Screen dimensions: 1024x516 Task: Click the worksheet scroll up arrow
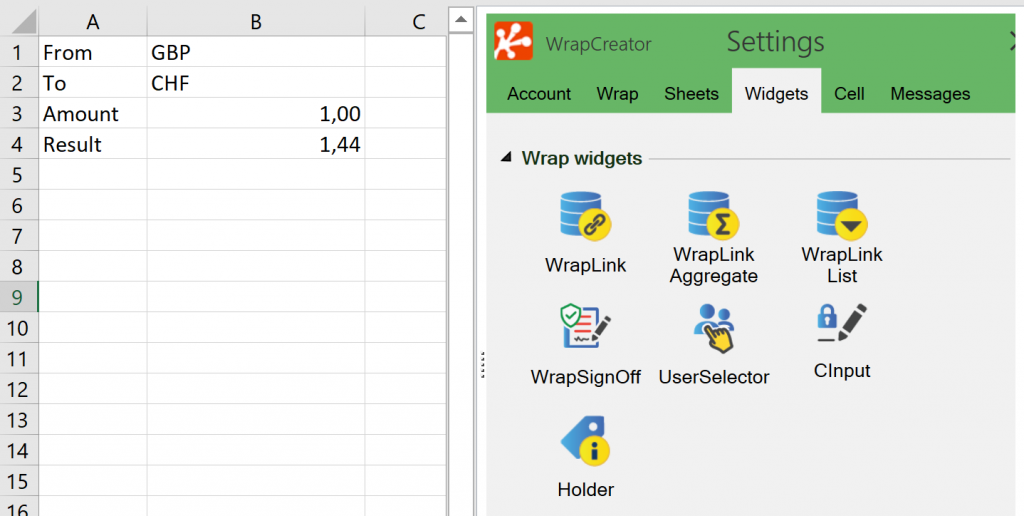[460, 20]
